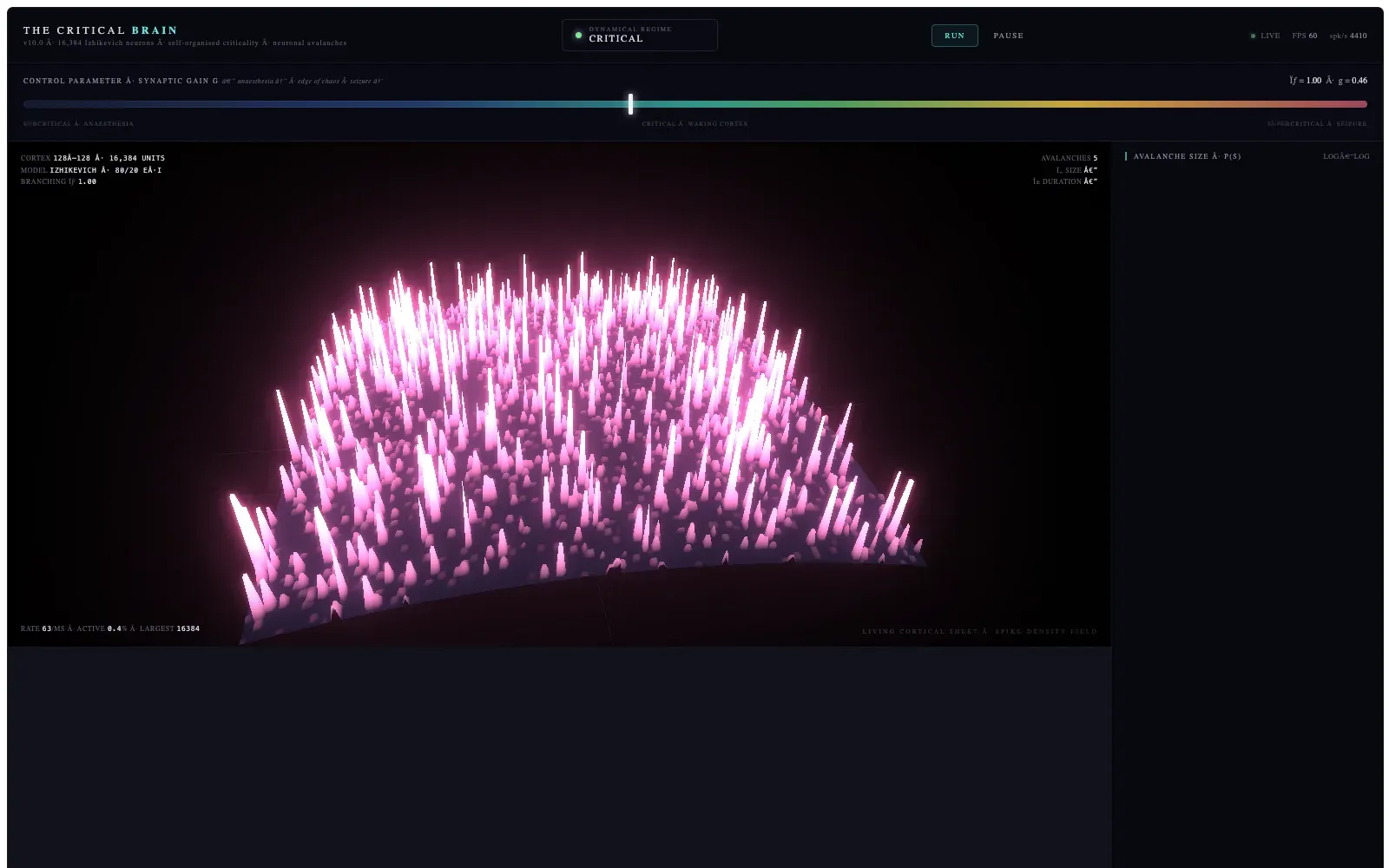Click the 'LOG-LOG' label in avalanche panel

tap(1346, 156)
